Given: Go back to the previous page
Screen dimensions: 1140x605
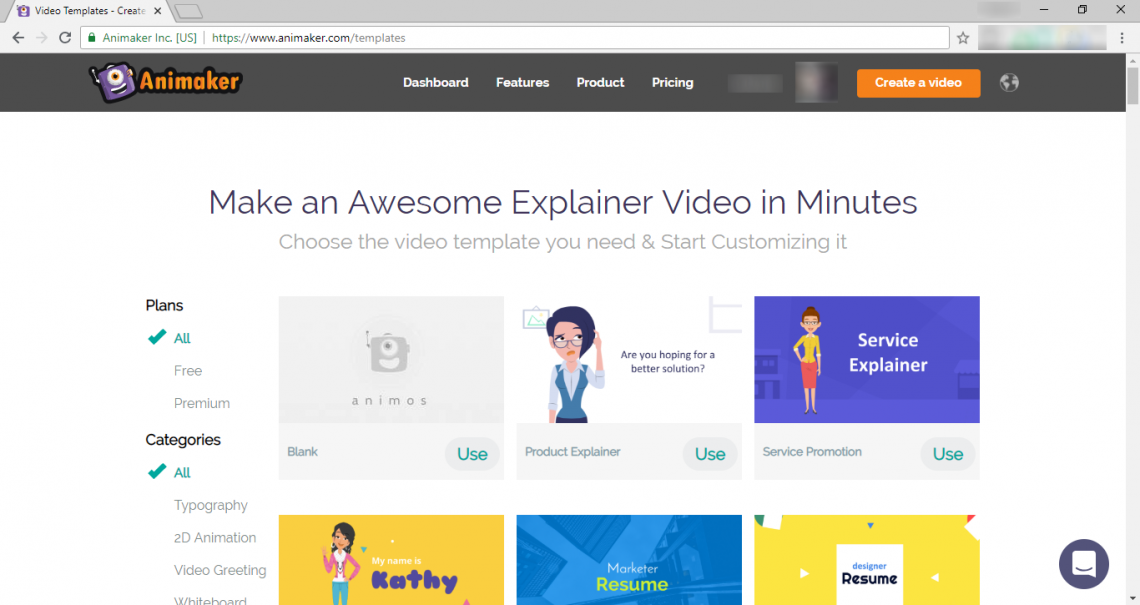Looking at the screenshot, I should 18,38.
